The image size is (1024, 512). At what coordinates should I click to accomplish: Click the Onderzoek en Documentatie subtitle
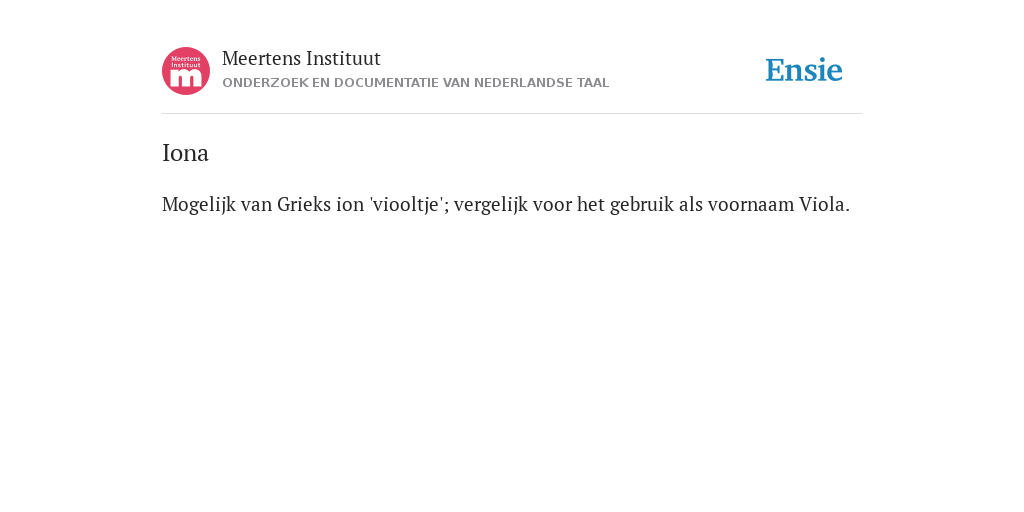(x=415, y=83)
